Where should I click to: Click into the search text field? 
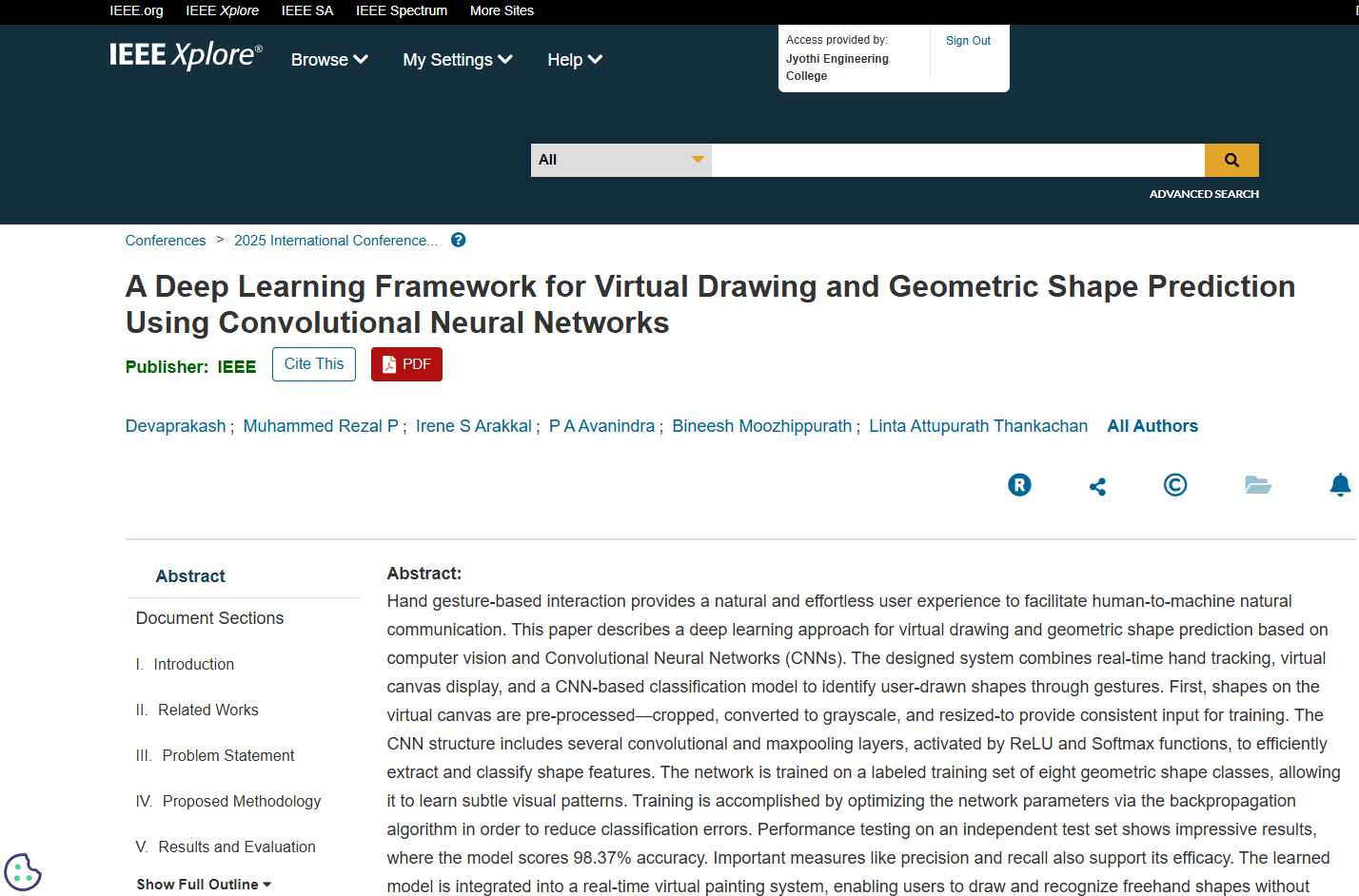957,160
